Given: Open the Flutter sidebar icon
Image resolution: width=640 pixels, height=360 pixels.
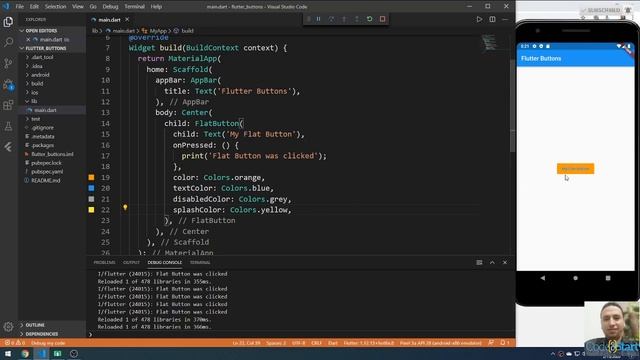Looking at the screenshot, I should pyautogui.click(x=8, y=147).
